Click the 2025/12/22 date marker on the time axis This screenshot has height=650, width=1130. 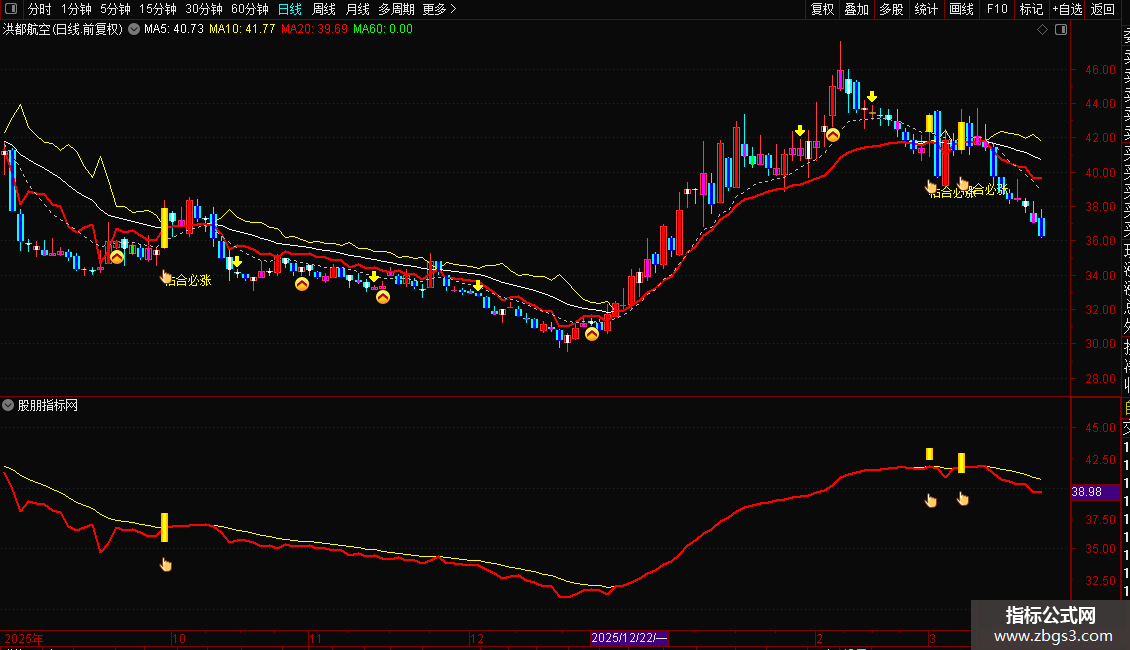pyautogui.click(x=629, y=638)
